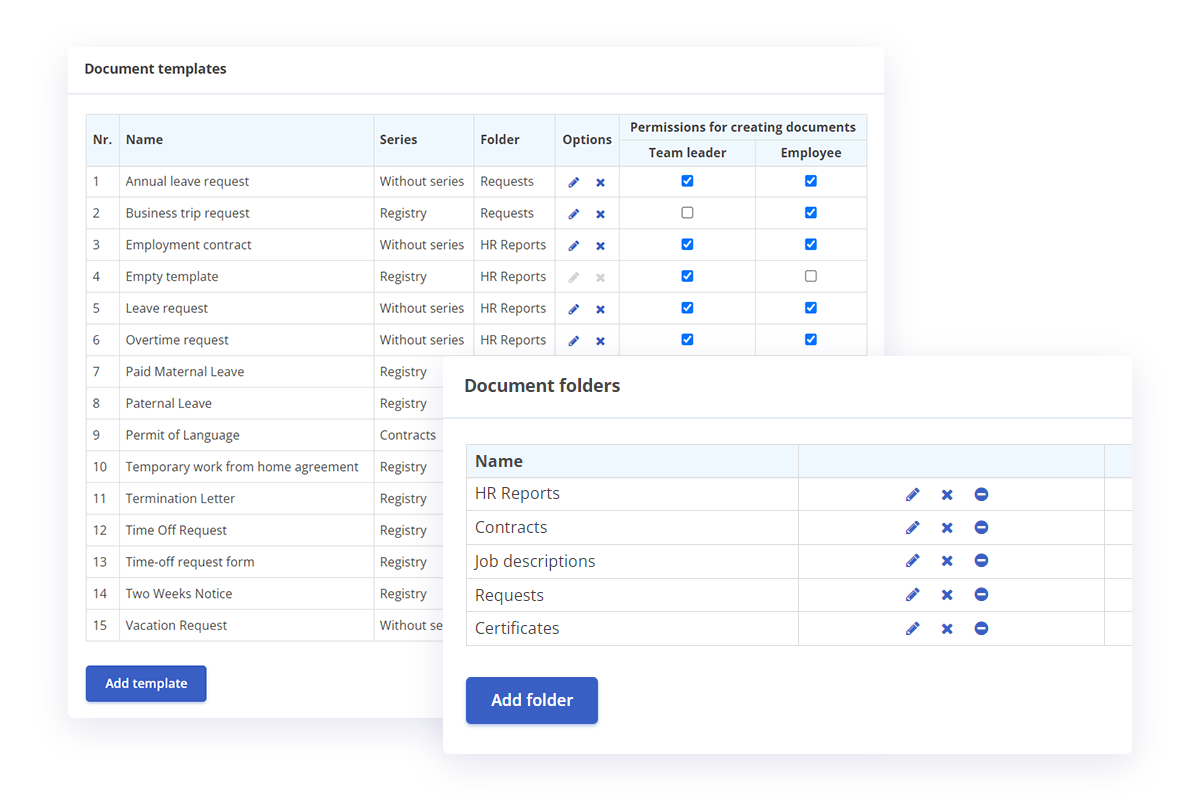The height and width of the screenshot is (800, 1200).
Task: Delete the Leave request template
Action: click(600, 309)
